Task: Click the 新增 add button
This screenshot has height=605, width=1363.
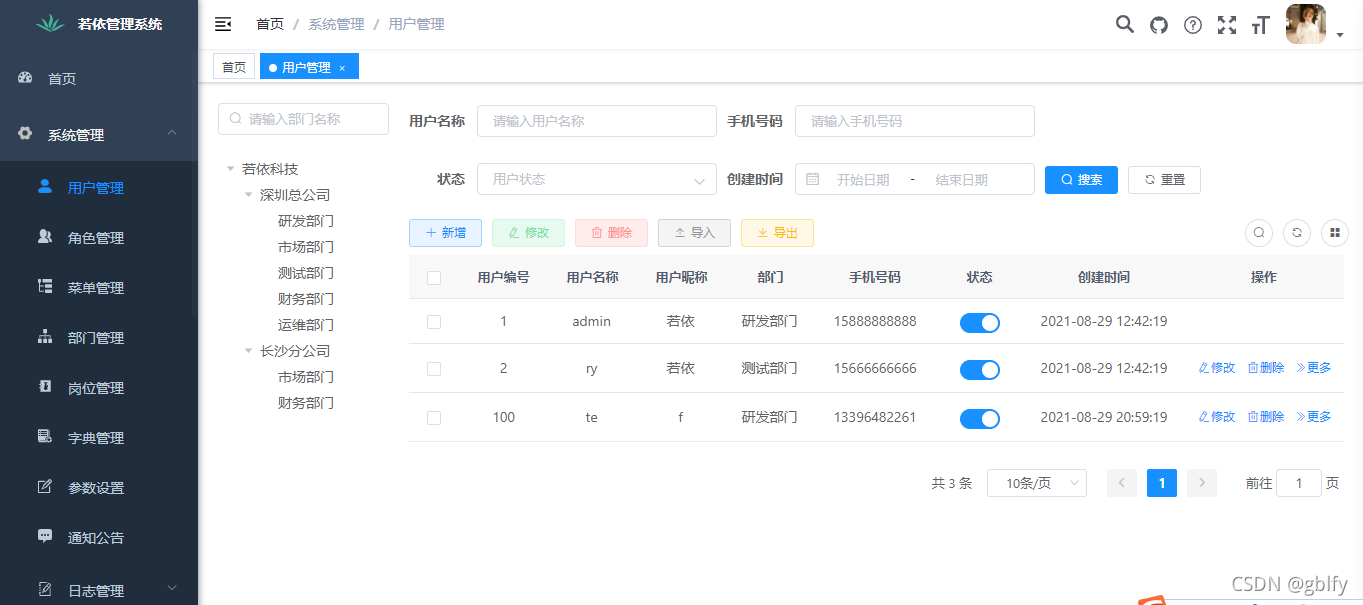Action: pyautogui.click(x=445, y=232)
